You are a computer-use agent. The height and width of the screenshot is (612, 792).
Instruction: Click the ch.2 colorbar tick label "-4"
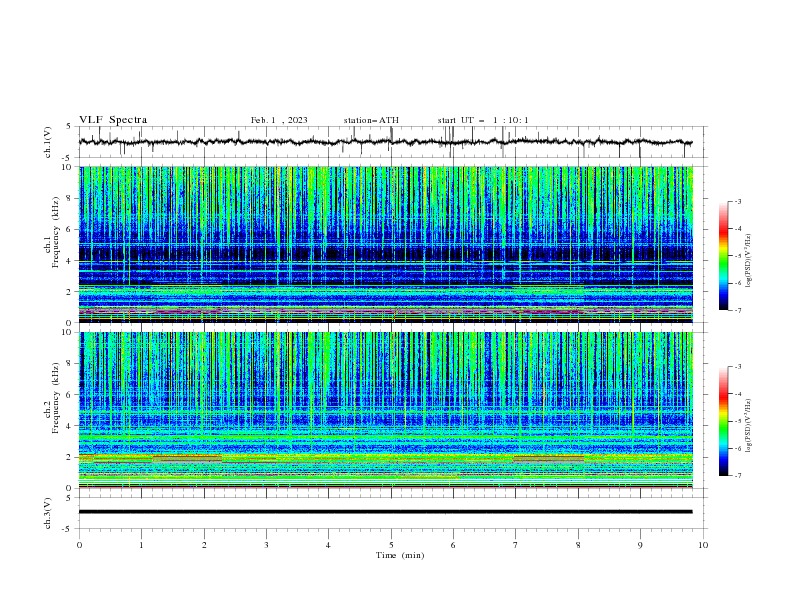click(x=737, y=394)
